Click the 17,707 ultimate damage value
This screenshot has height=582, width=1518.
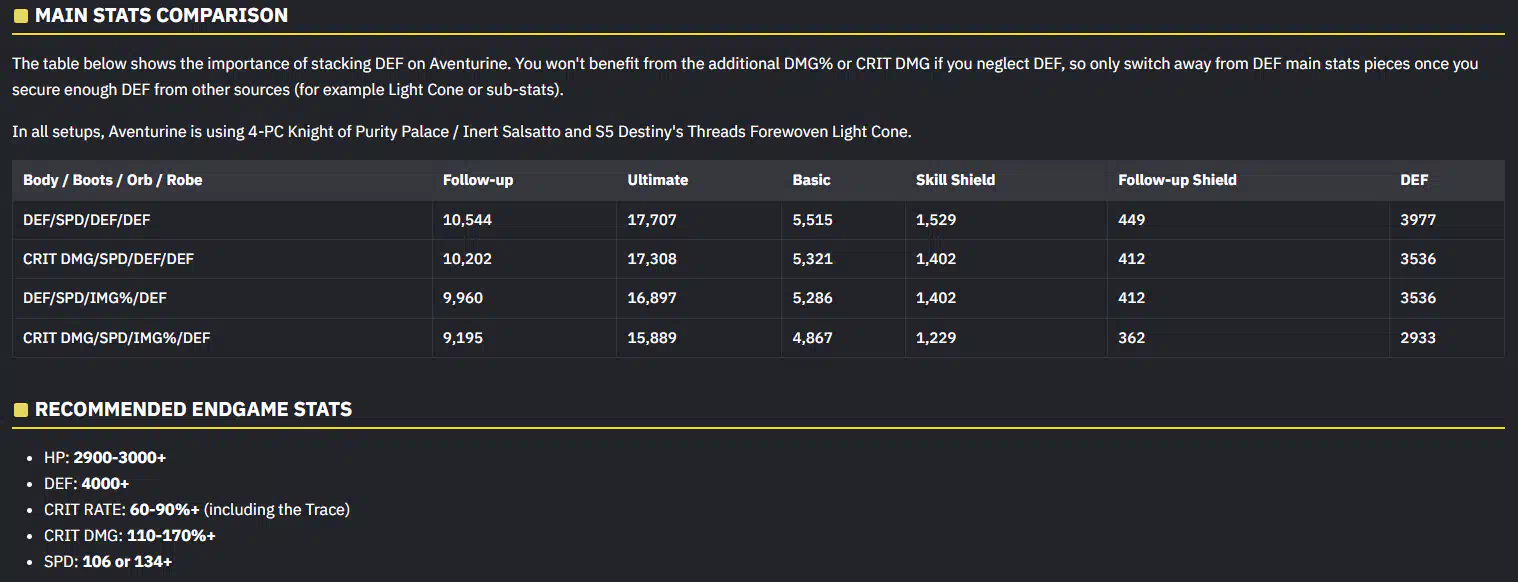[652, 219]
